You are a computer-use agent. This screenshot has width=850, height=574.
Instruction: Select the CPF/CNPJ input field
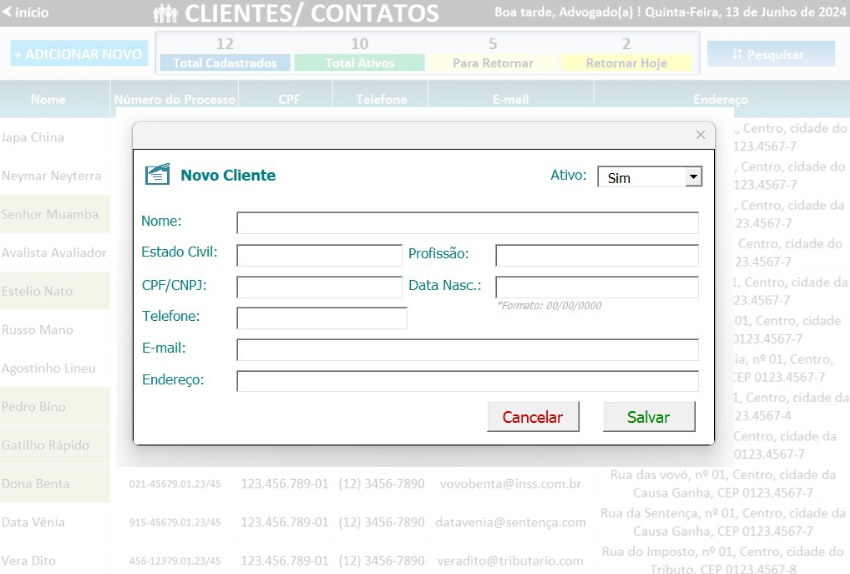coord(319,287)
